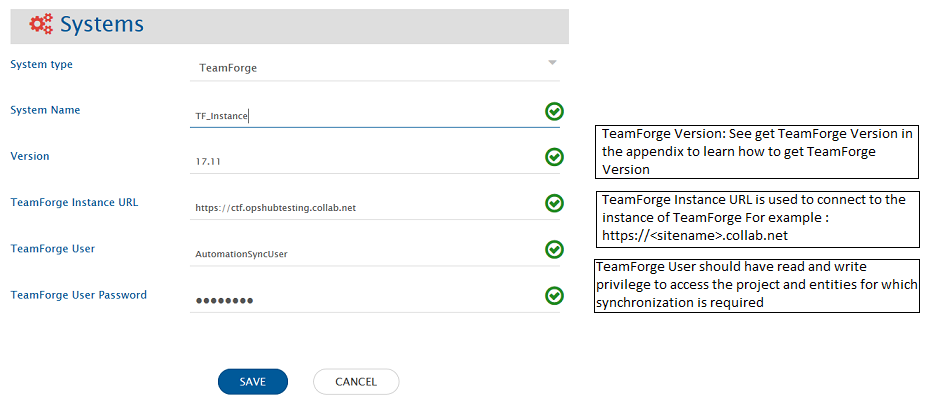The height and width of the screenshot is (403, 930).
Task: Click the TeamForge Version help note
Action: pos(756,151)
